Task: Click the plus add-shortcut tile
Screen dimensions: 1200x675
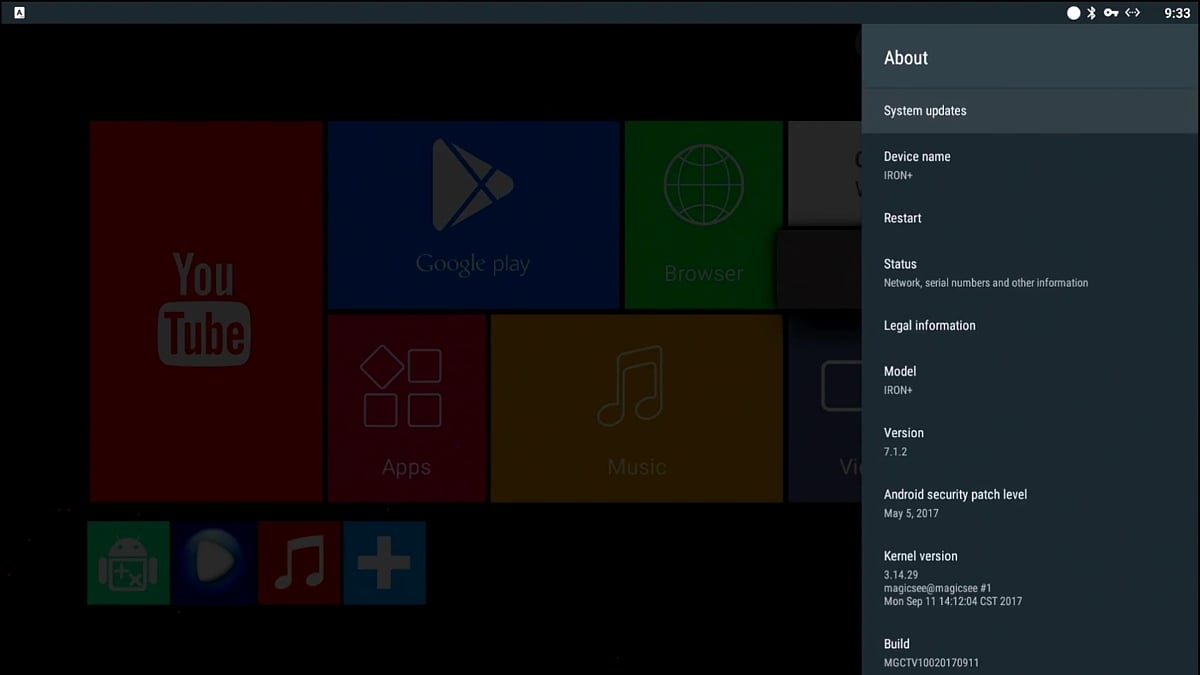Action: click(384, 563)
